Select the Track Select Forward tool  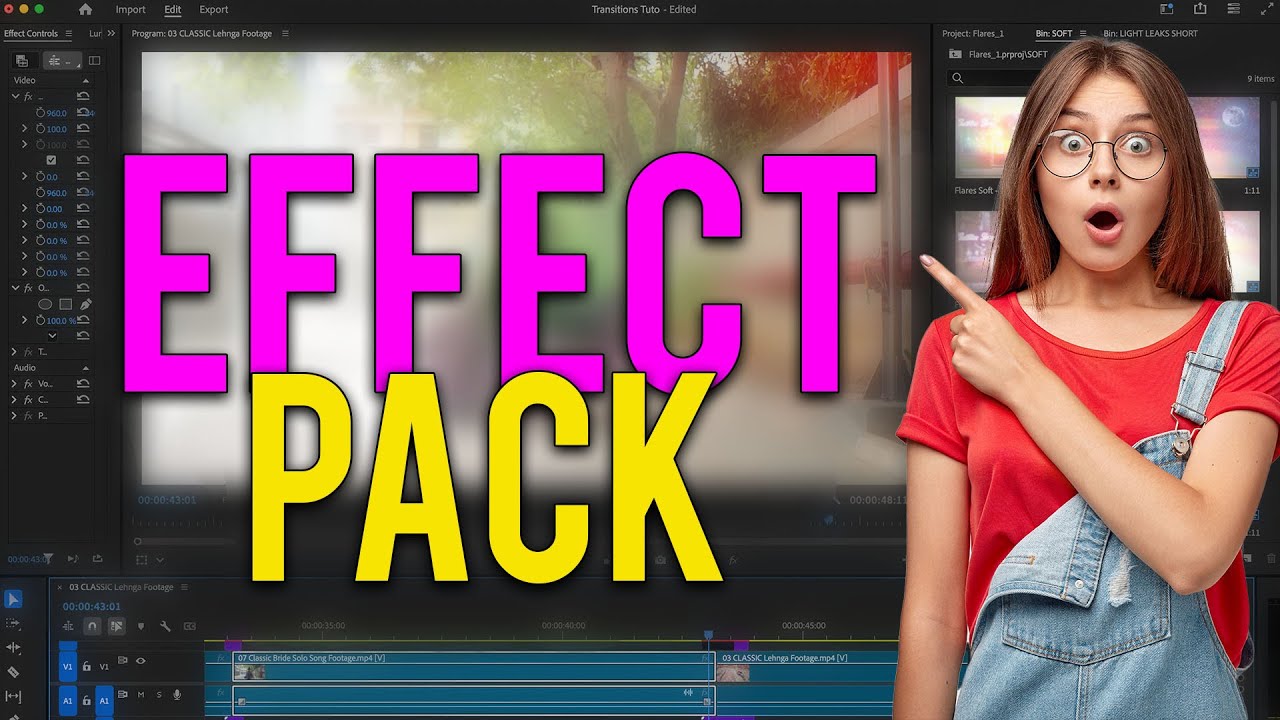[13, 623]
